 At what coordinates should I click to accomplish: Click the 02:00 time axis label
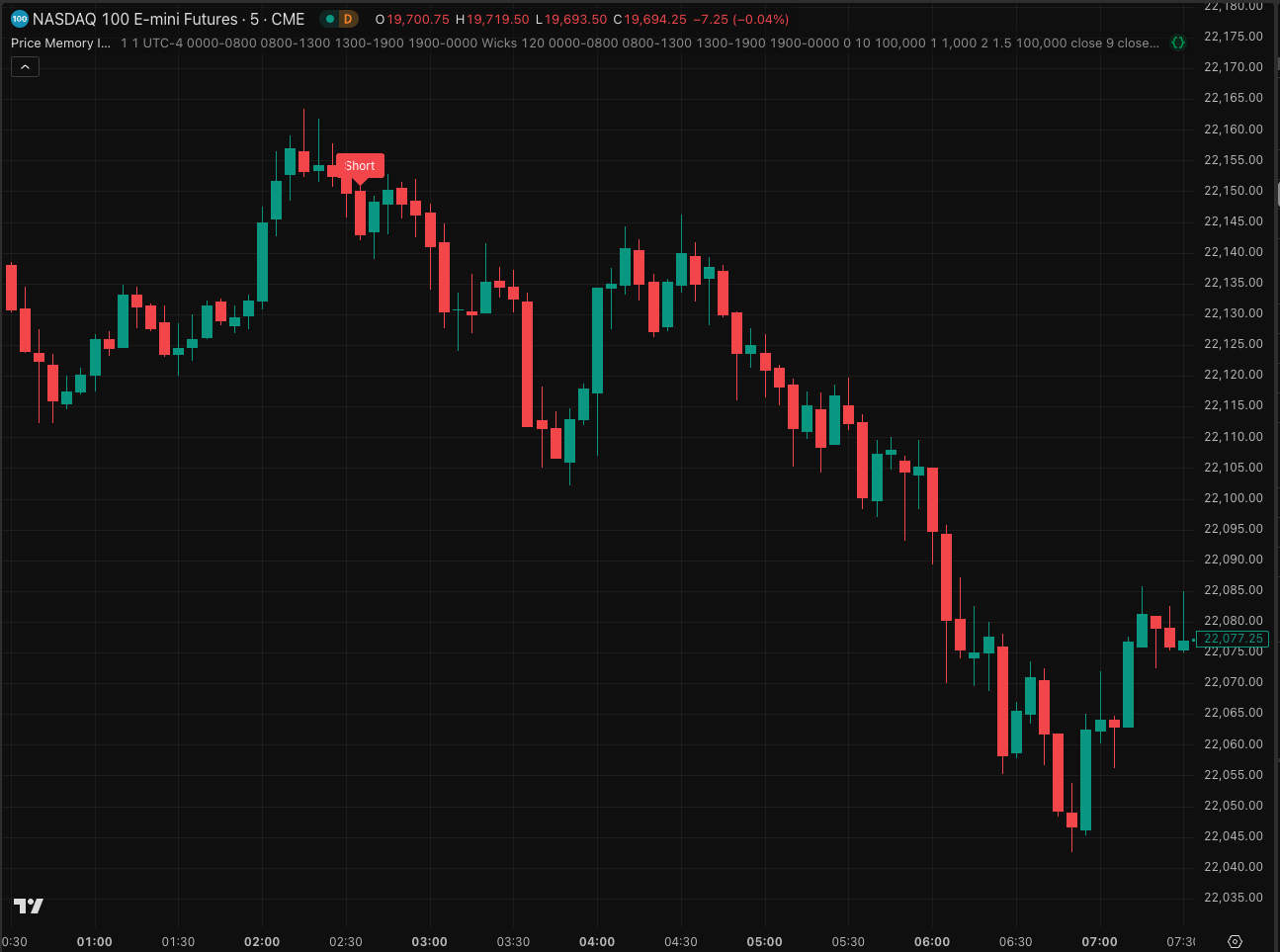262,941
